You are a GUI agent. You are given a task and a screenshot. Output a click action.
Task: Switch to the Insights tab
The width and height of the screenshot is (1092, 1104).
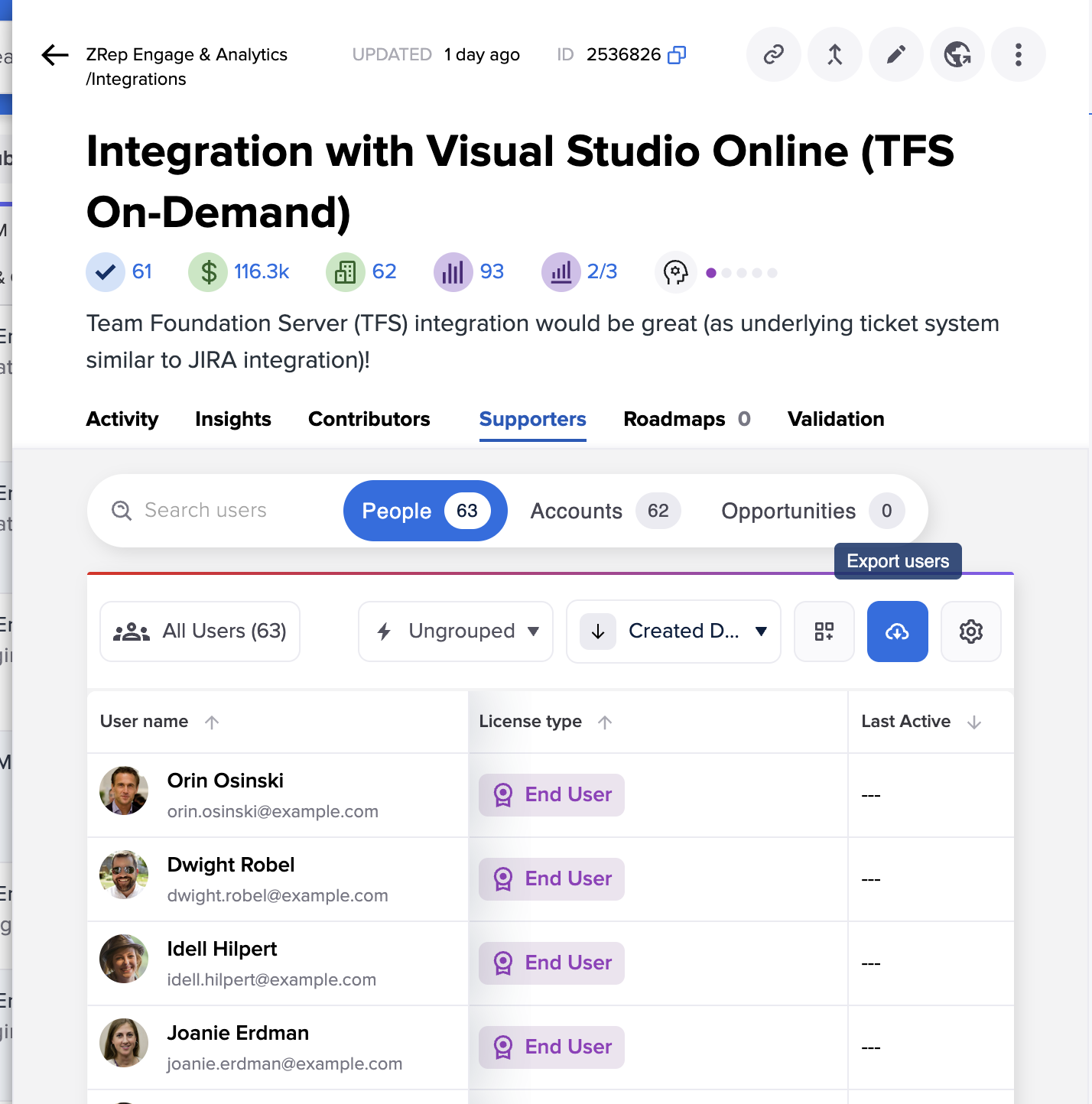pyautogui.click(x=233, y=419)
